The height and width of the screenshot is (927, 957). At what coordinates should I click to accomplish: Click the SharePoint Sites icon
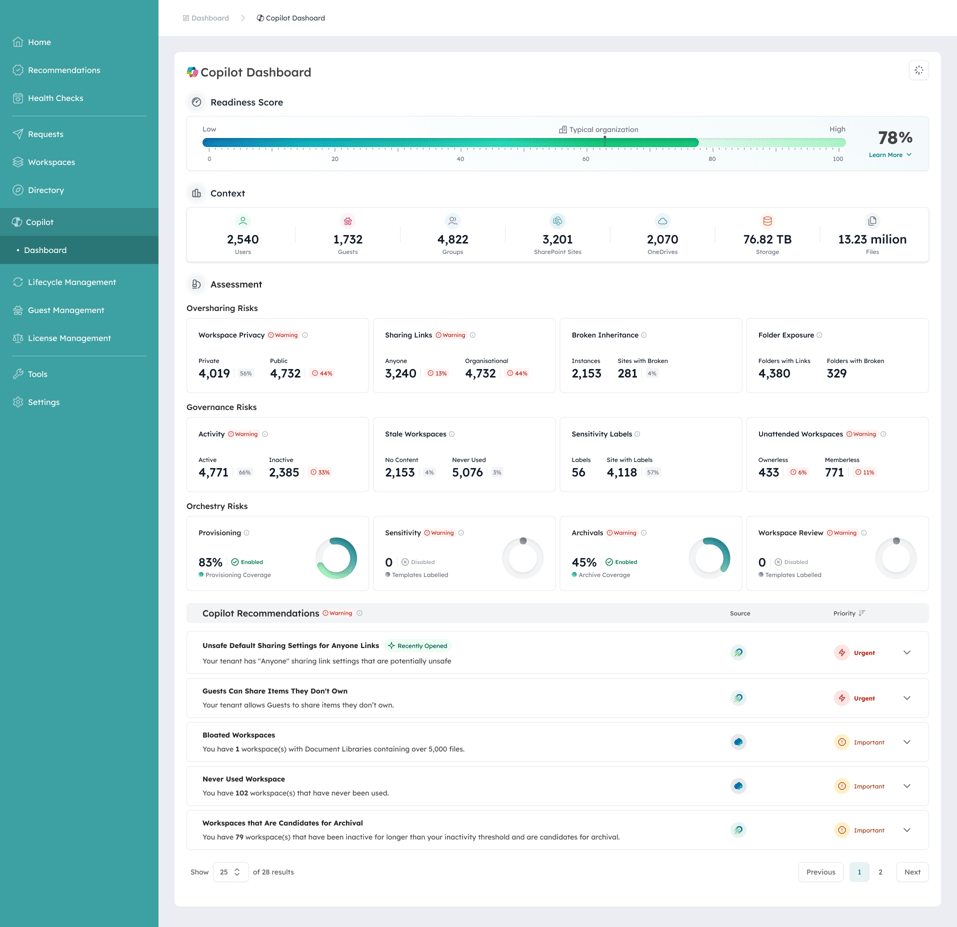[558, 221]
